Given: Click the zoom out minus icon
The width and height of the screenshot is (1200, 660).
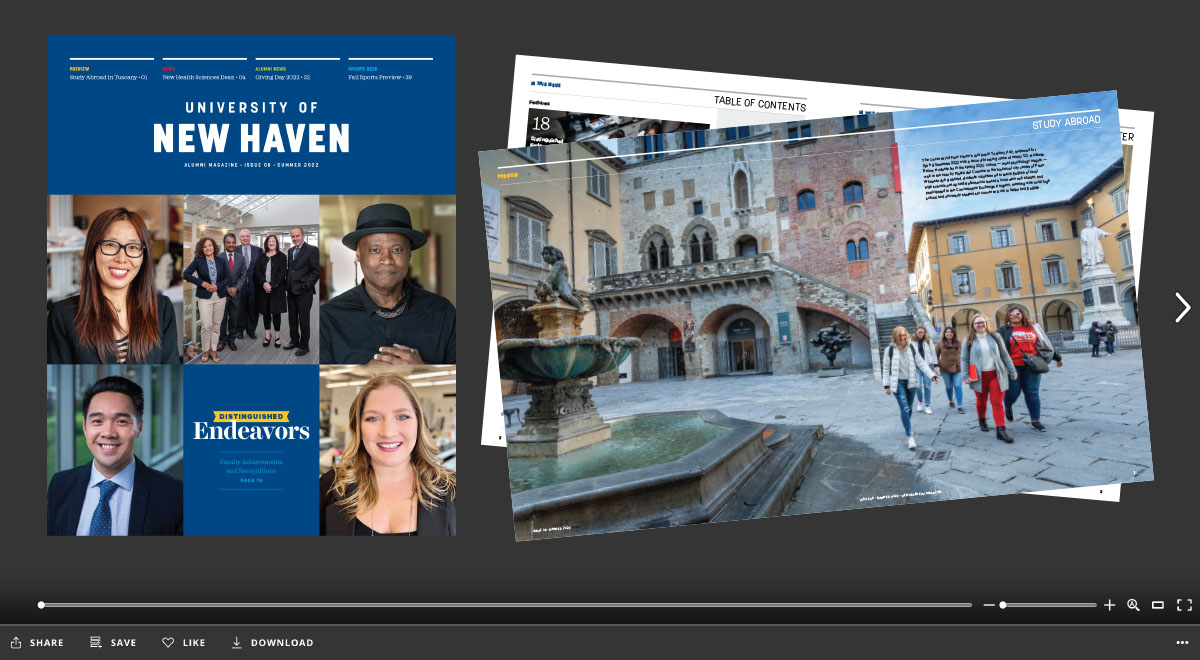Looking at the screenshot, I should (x=989, y=605).
